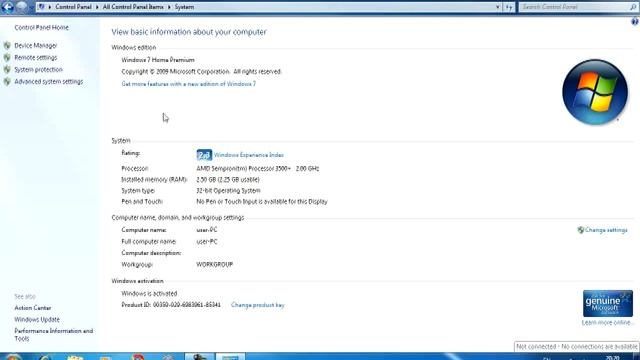
Task: Click the user-PC value beside Computer name
Action: 207,230
